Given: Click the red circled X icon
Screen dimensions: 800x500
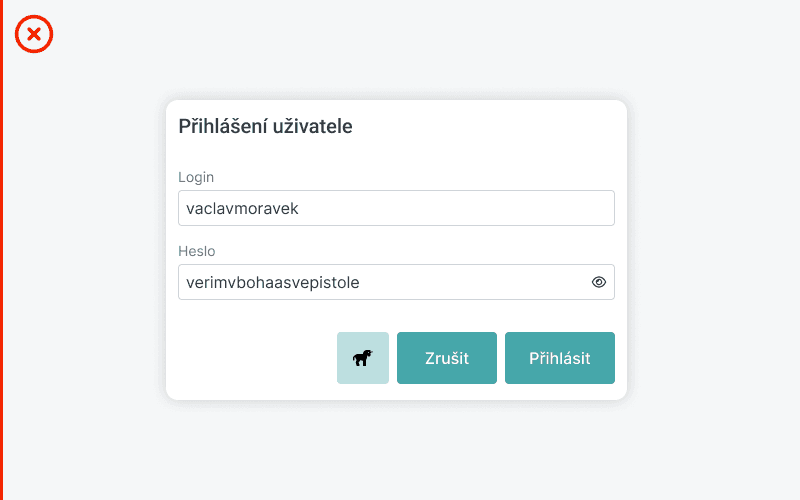Looking at the screenshot, I should (x=34, y=35).
